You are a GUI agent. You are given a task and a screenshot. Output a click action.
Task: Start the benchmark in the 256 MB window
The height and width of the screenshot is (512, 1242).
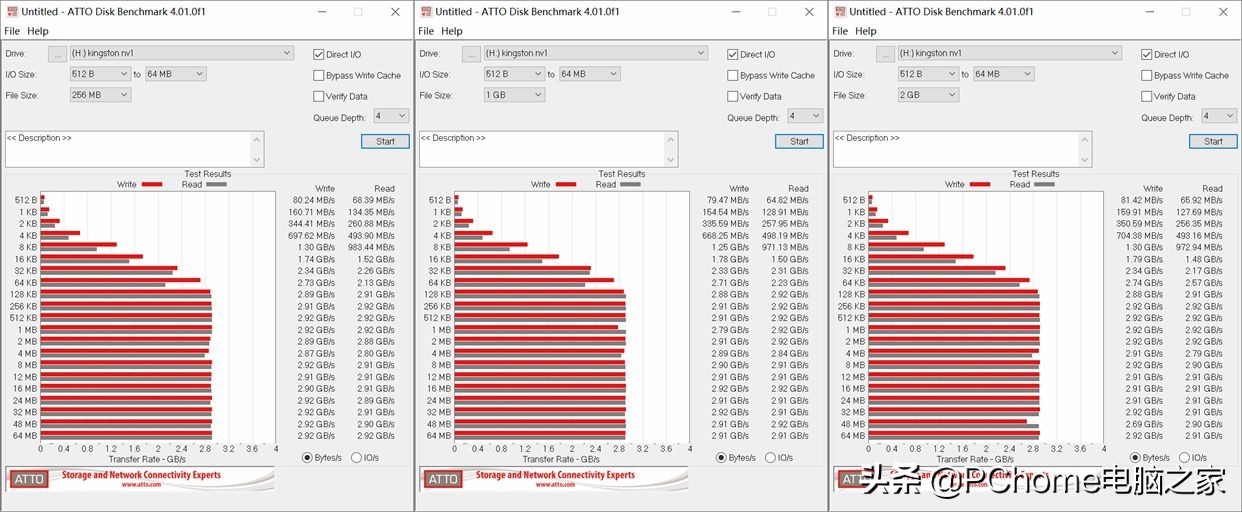pyautogui.click(x=385, y=141)
